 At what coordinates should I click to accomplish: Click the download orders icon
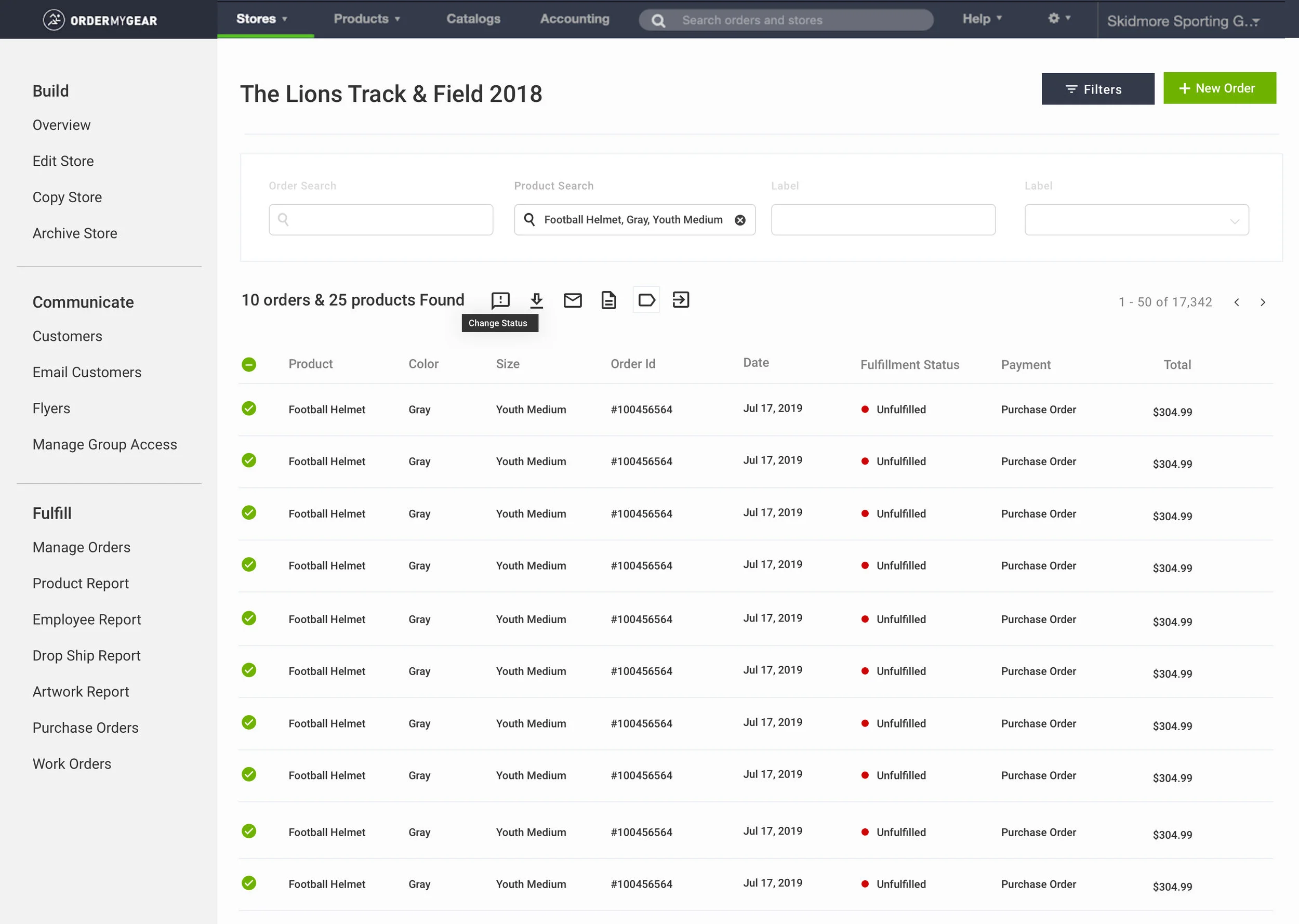coord(536,300)
